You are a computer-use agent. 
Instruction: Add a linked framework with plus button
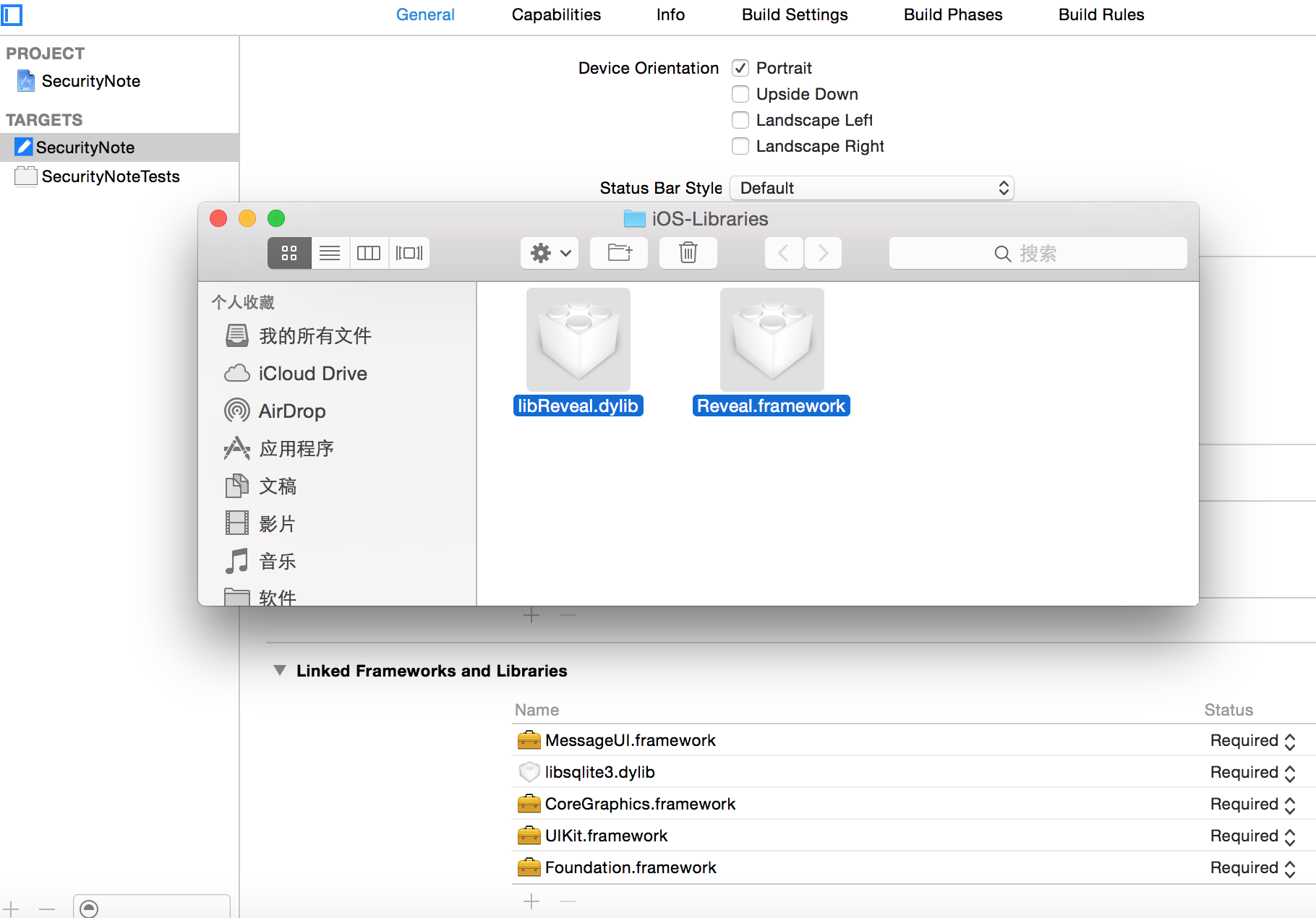531,901
